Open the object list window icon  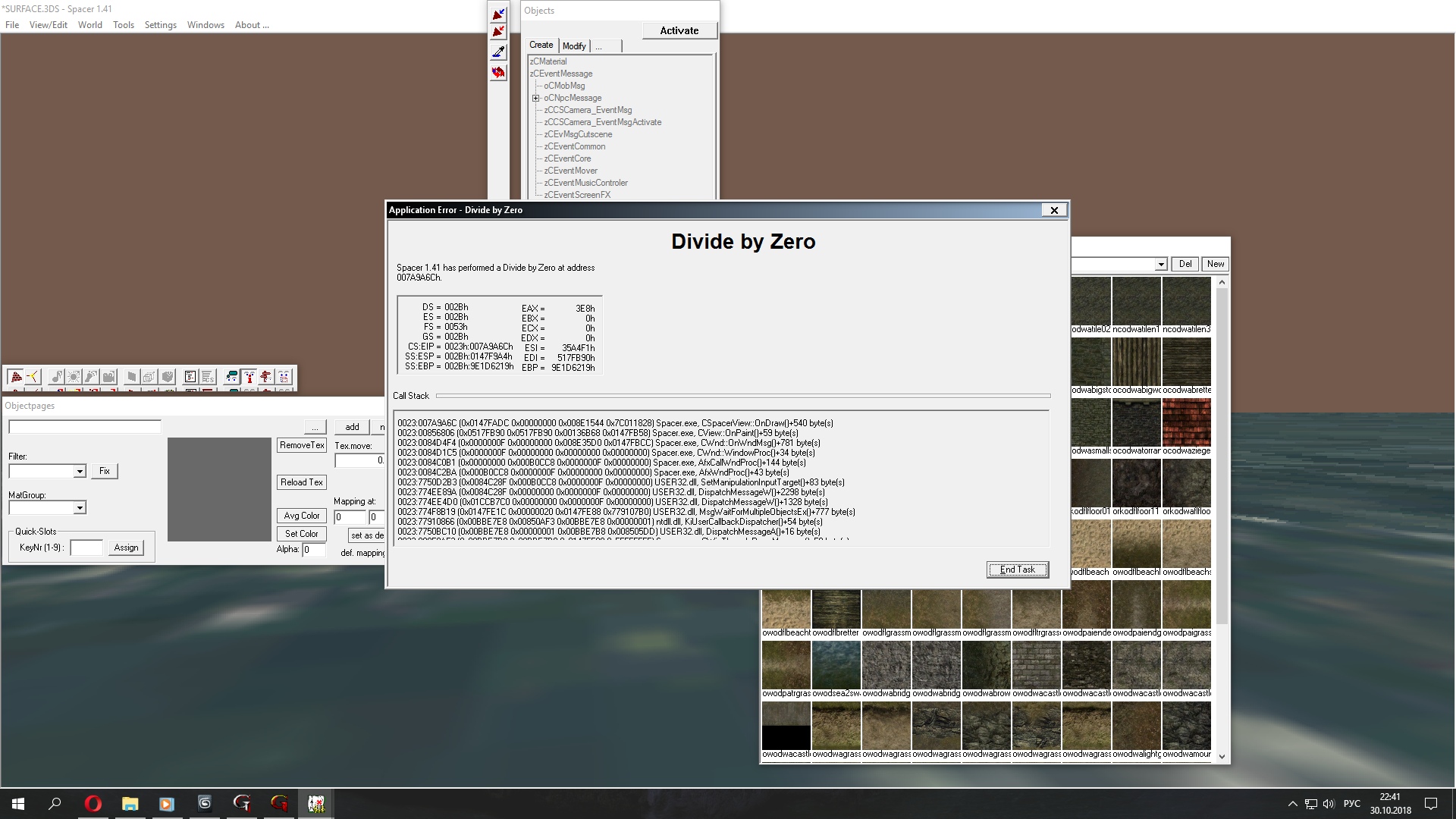click(190, 376)
